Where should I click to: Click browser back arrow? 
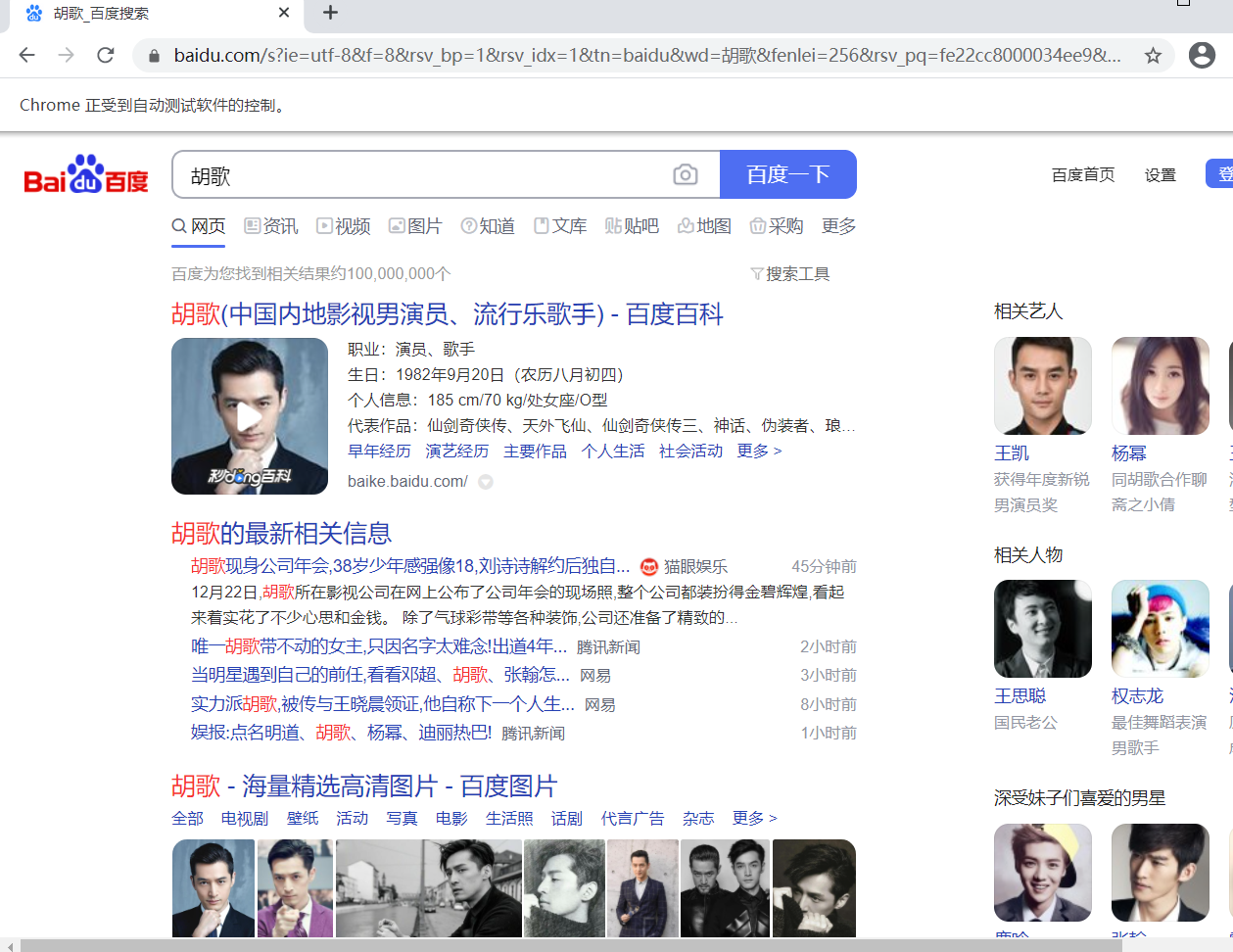tap(27, 55)
